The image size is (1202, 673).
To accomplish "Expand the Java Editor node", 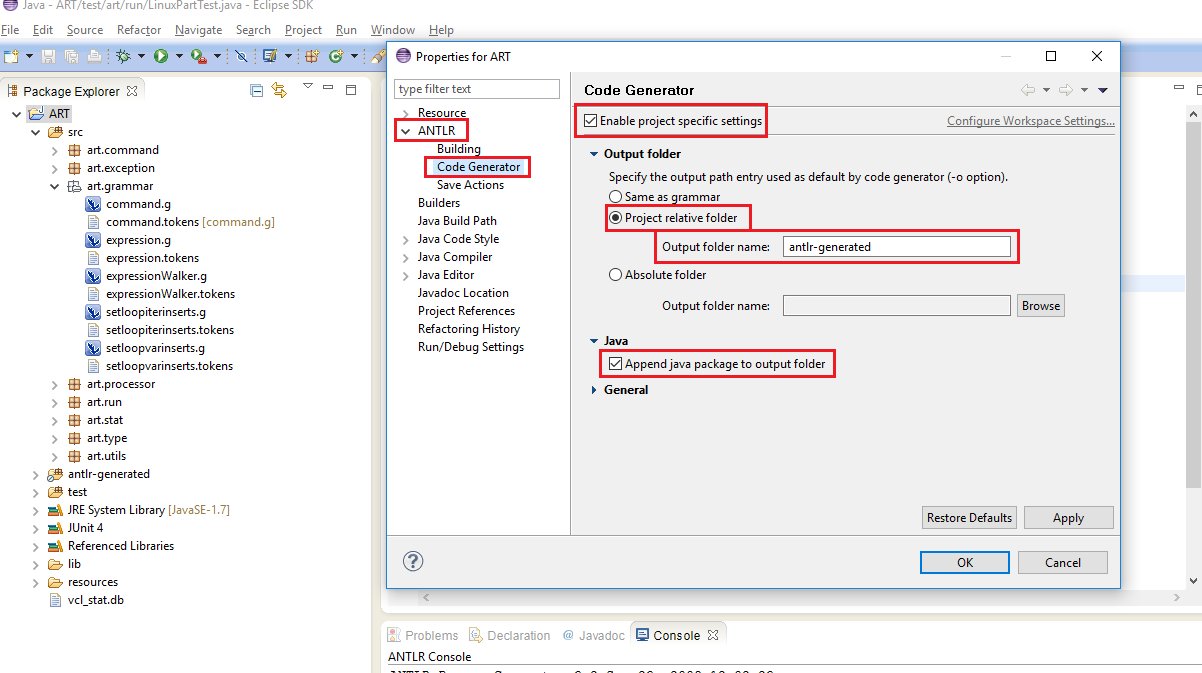I will (x=405, y=275).
